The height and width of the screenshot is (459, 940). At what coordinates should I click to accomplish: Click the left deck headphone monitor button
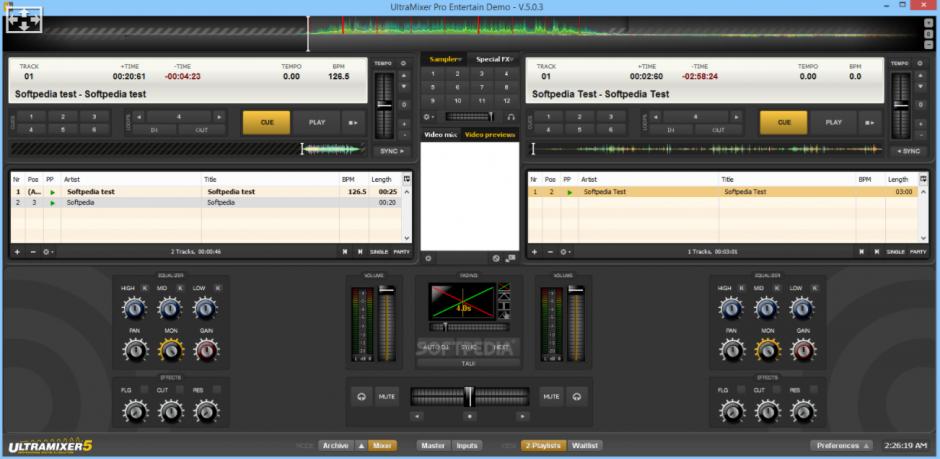(x=361, y=396)
